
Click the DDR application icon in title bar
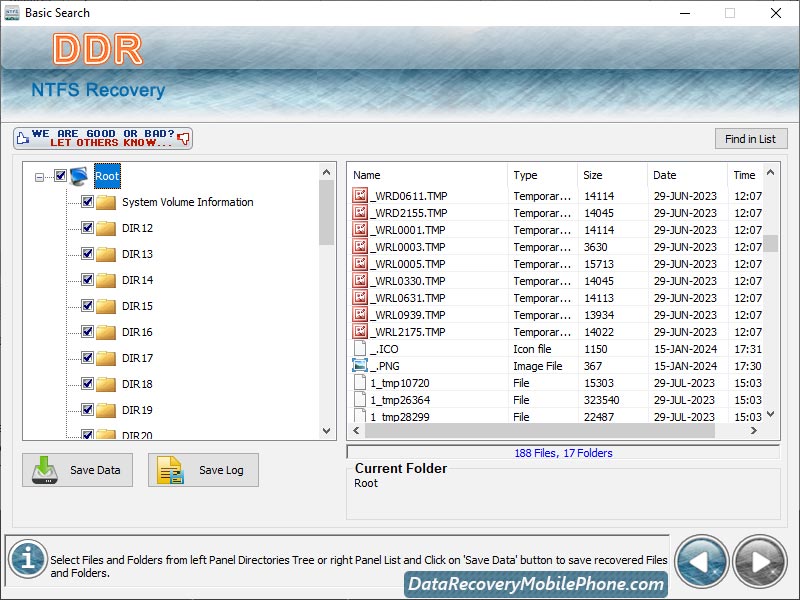pyautogui.click(x=11, y=13)
